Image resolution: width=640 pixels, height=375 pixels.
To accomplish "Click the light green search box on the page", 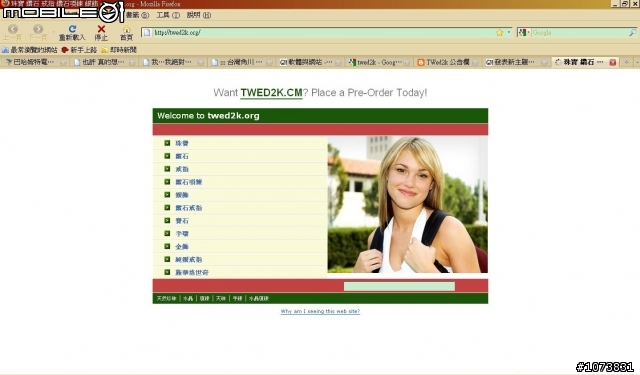I will coord(399,286).
